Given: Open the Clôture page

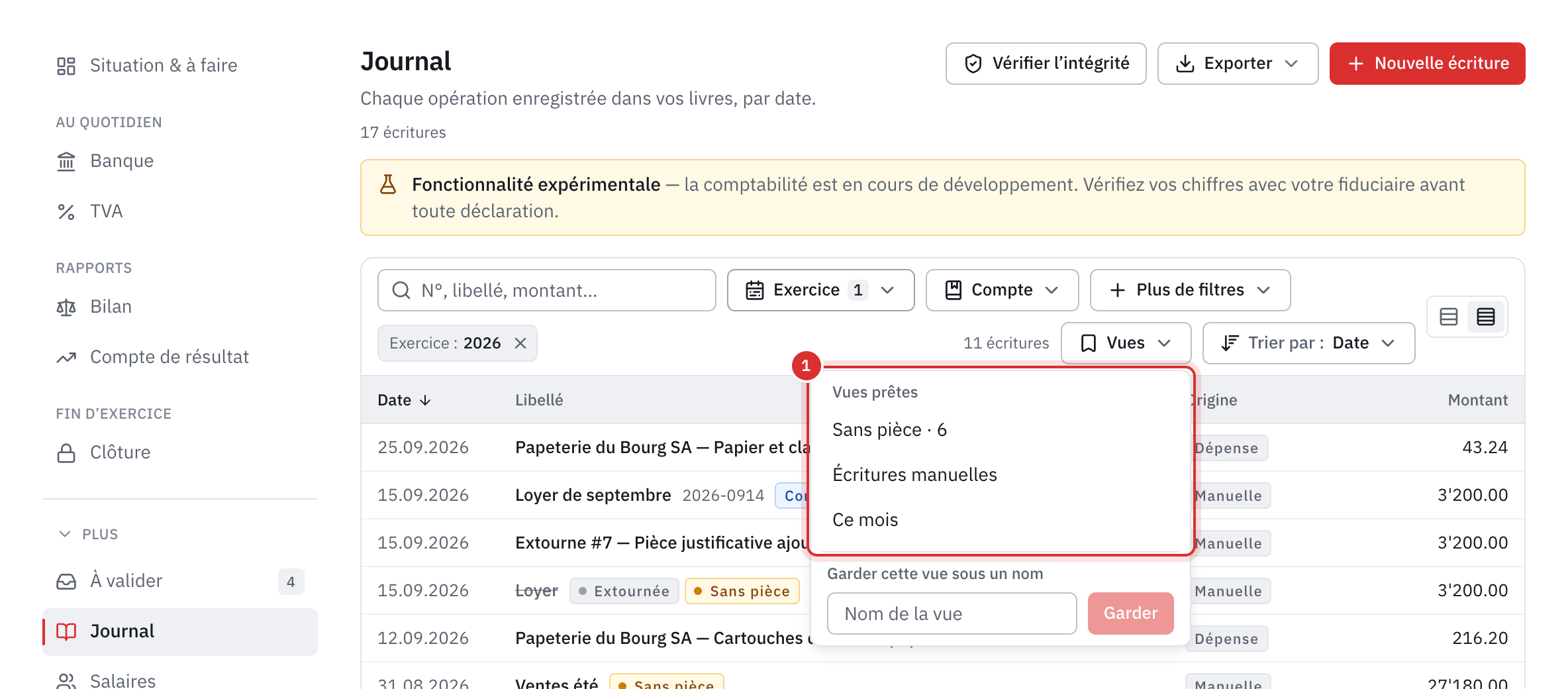Looking at the screenshot, I should pos(180,452).
